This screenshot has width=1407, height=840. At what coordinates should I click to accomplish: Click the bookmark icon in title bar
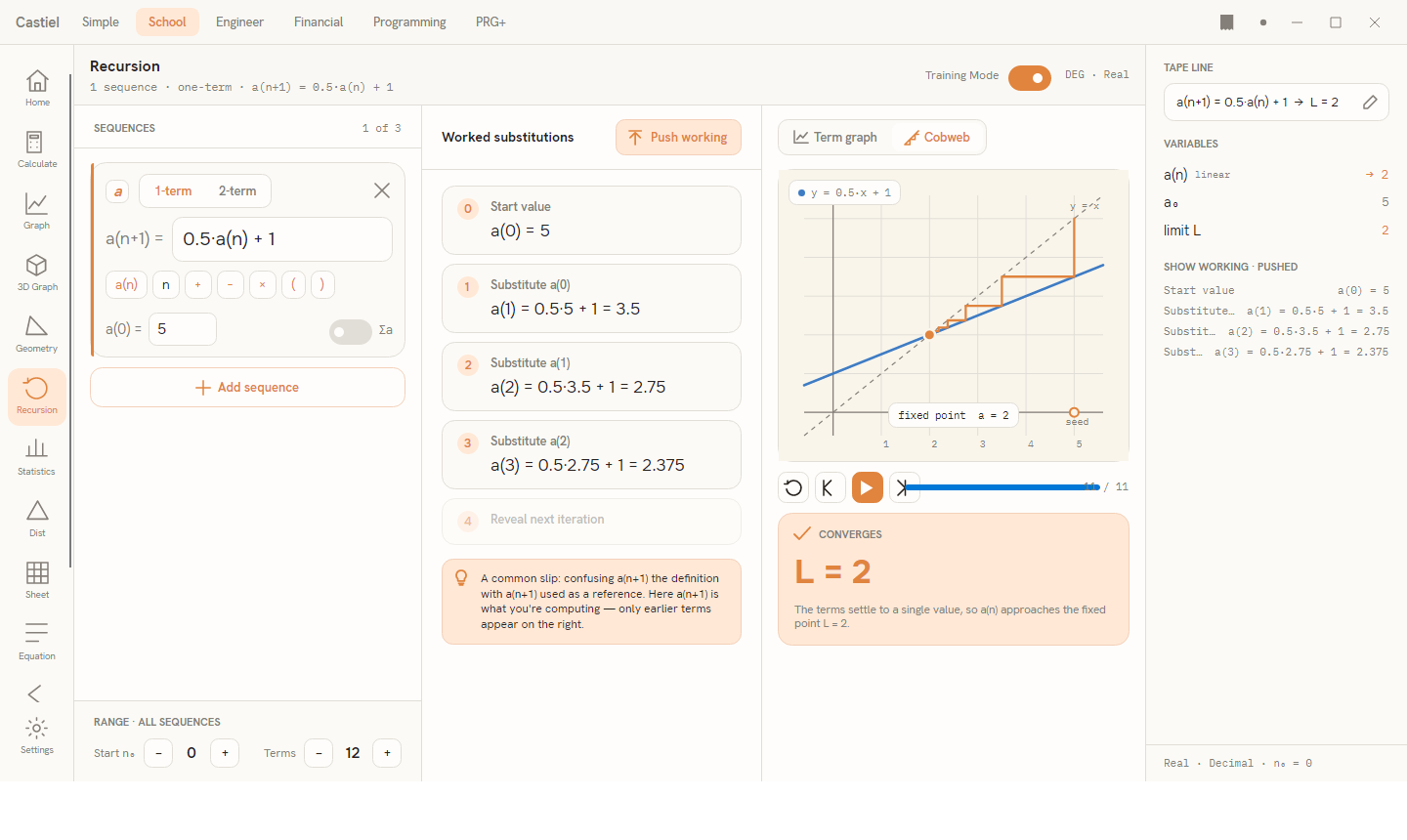click(x=1227, y=22)
